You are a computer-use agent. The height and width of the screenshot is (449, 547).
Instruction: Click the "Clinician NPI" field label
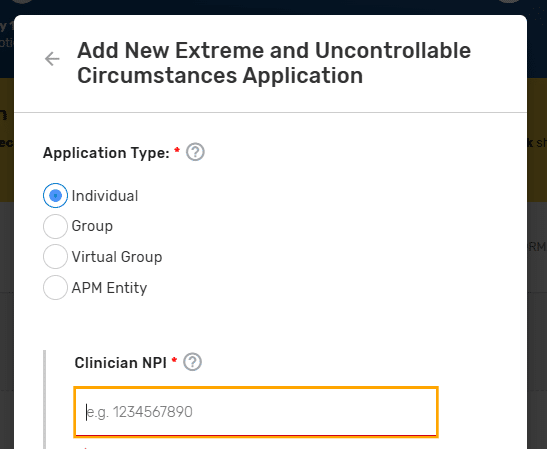click(x=120, y=363)
